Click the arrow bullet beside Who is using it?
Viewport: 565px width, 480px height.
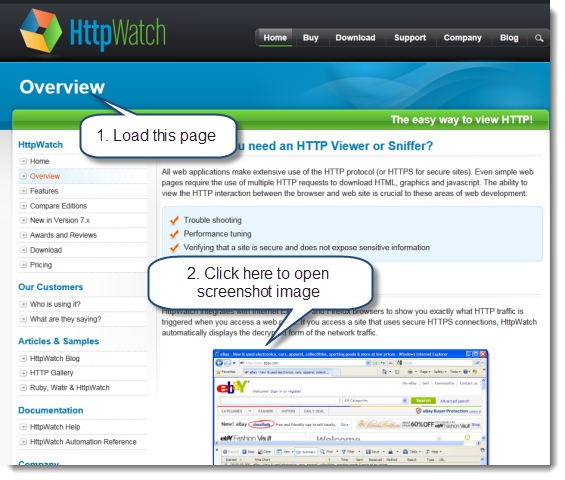click(23, 304)
